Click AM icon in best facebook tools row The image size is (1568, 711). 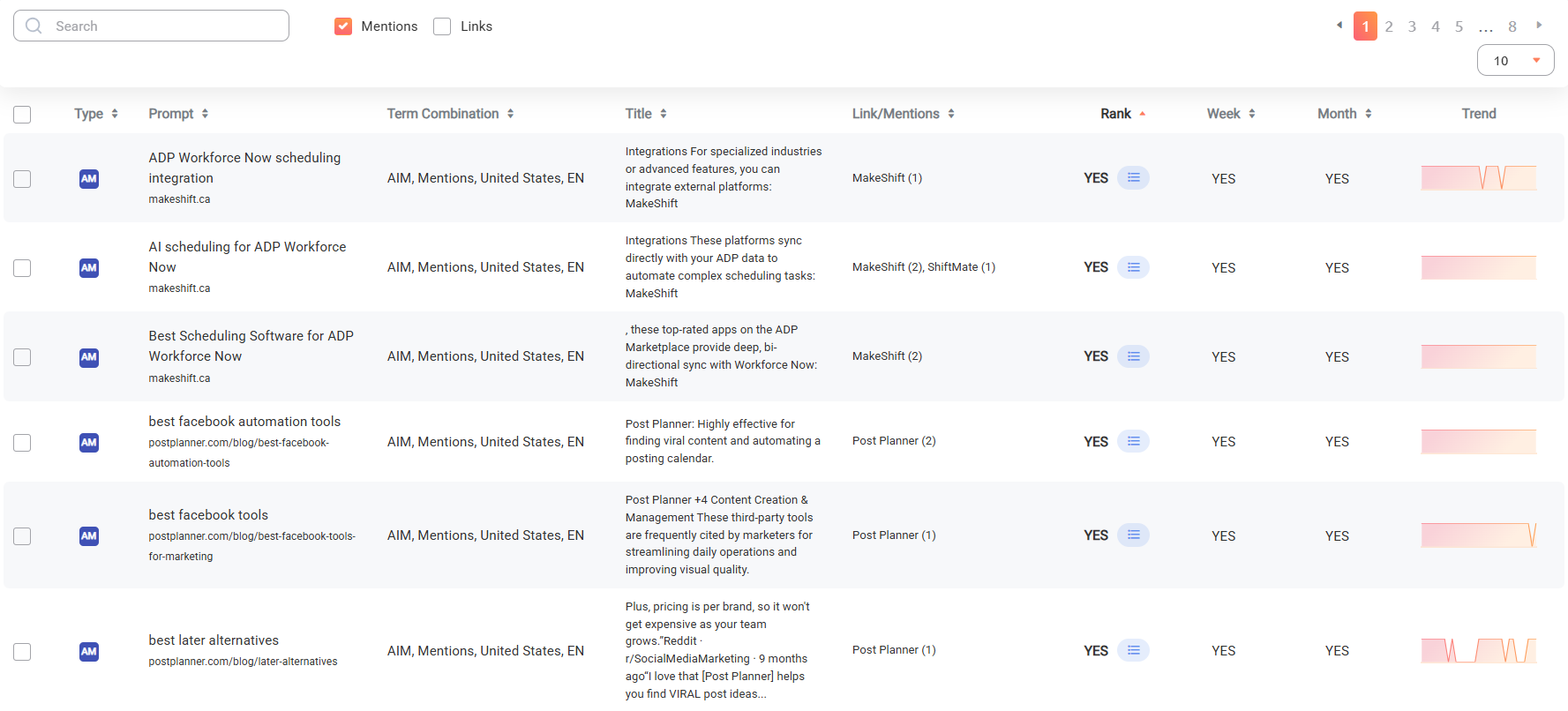[x=89, y=535]
